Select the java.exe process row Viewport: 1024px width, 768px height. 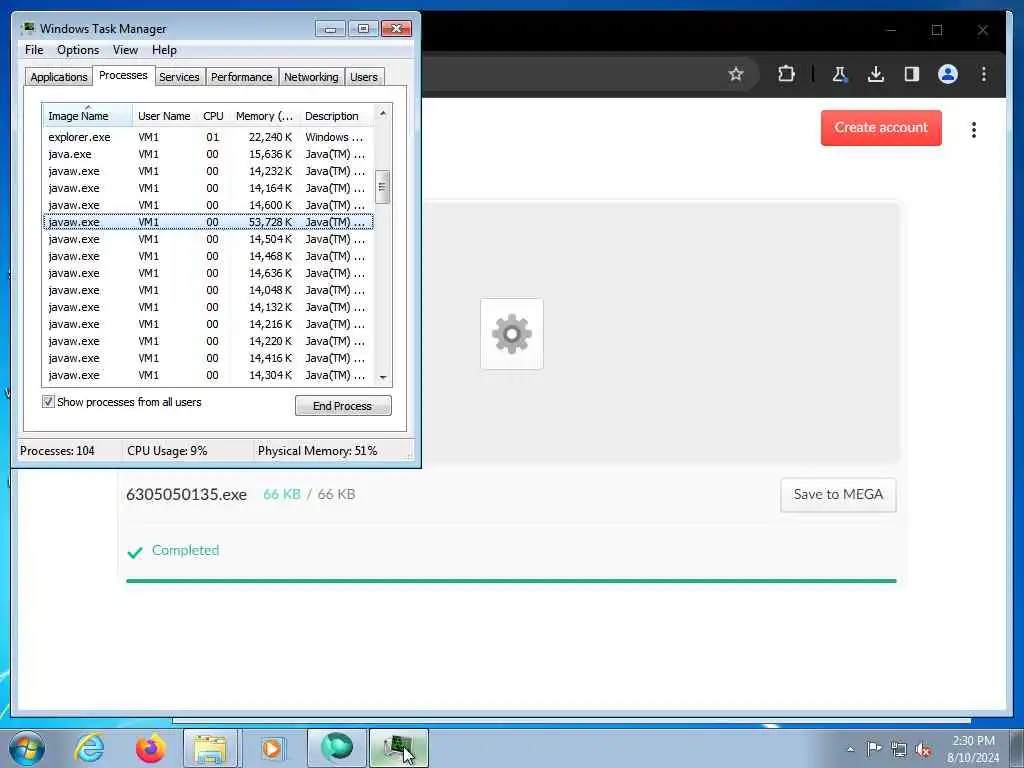(x=208, y=154)
